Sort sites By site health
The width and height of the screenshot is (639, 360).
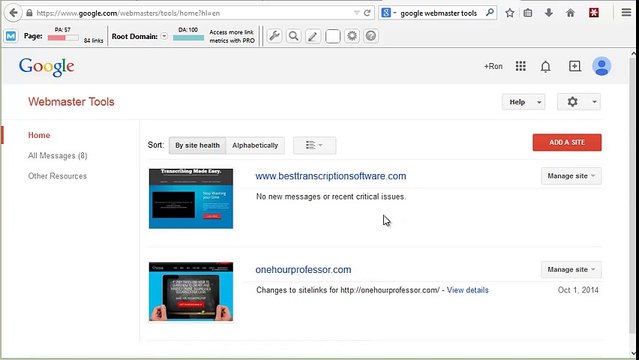197,145
